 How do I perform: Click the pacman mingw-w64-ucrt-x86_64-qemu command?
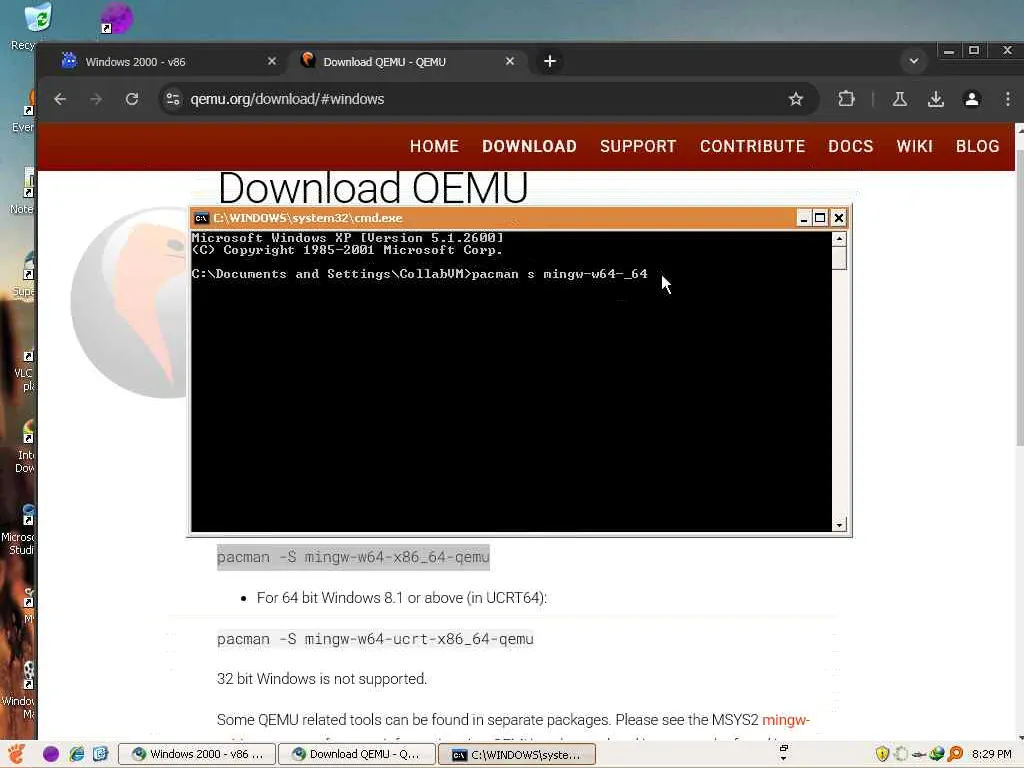[x=376, y=639]
